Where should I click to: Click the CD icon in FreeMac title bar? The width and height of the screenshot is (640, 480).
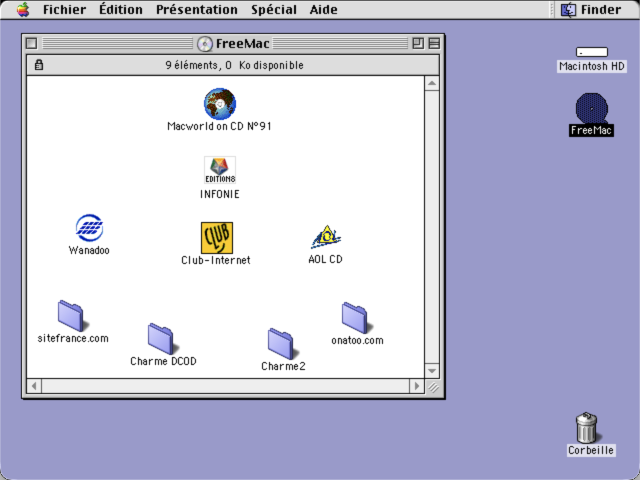point(205,44)
